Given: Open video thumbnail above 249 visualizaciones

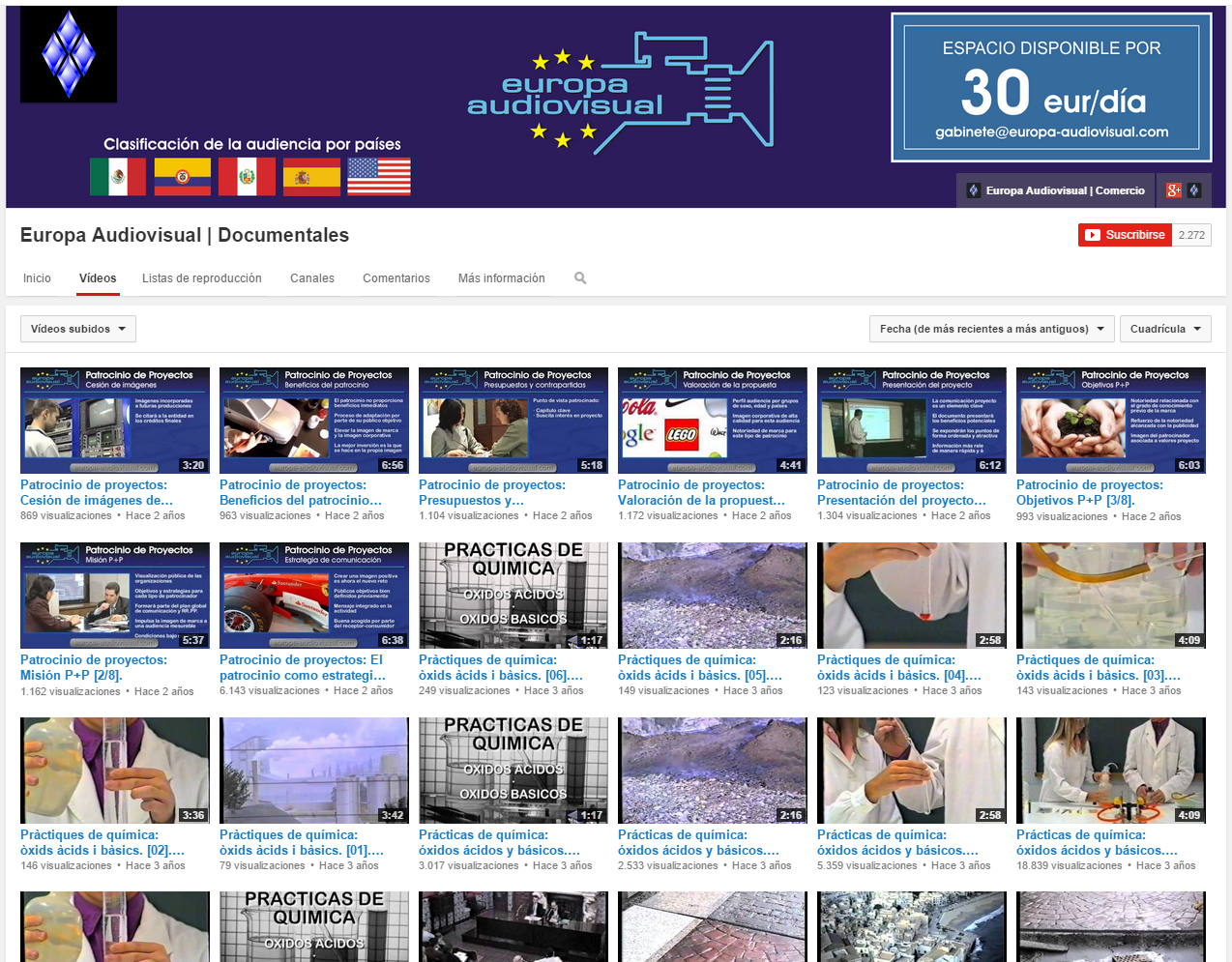Looking at the screenshot, I should pyautogui.click(x=513, y=596).
